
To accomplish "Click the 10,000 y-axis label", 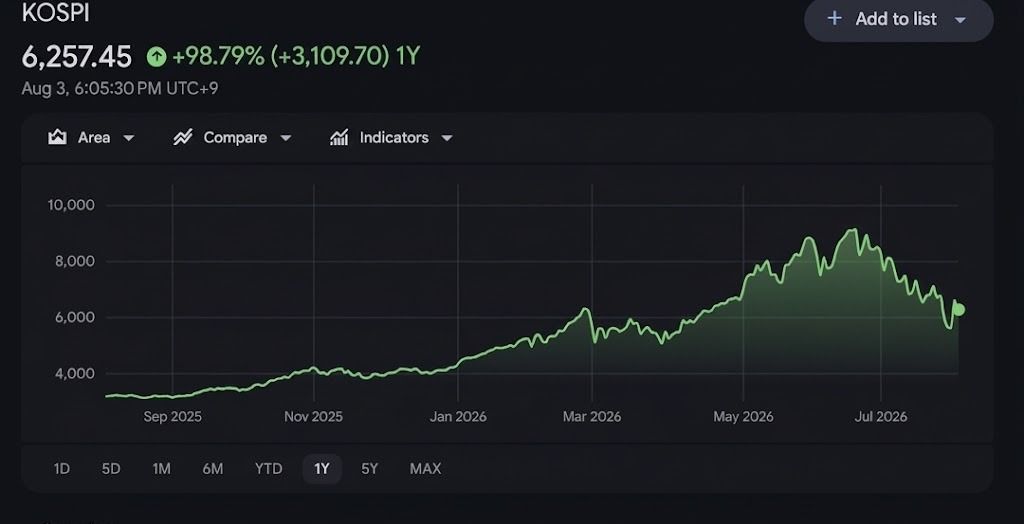I will pos(71,205).
